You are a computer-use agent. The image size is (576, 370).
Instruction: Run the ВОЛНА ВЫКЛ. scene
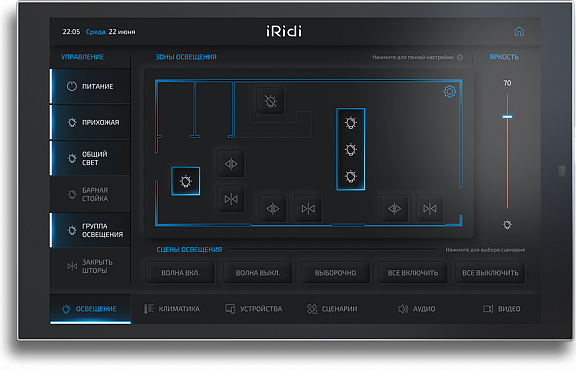pyautogui.click(x=258, y=273)
